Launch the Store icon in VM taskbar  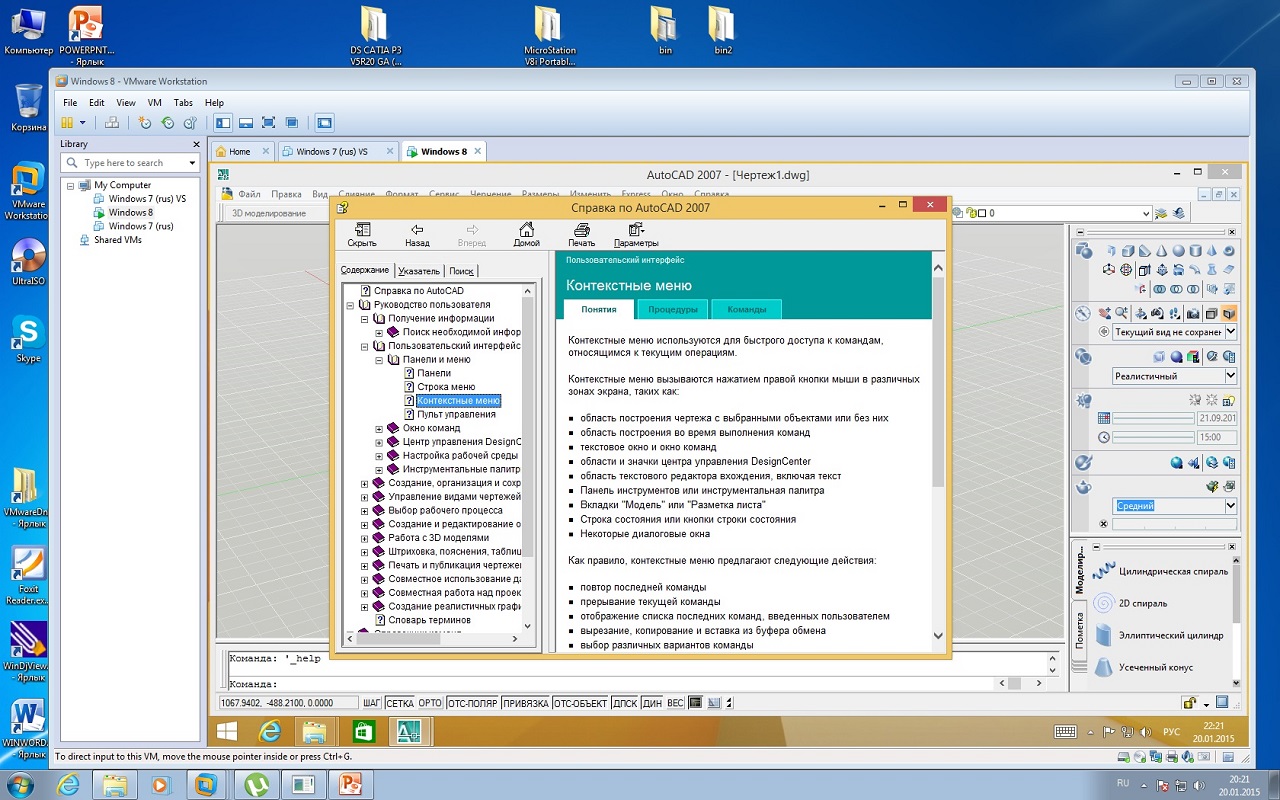(364, 732)
